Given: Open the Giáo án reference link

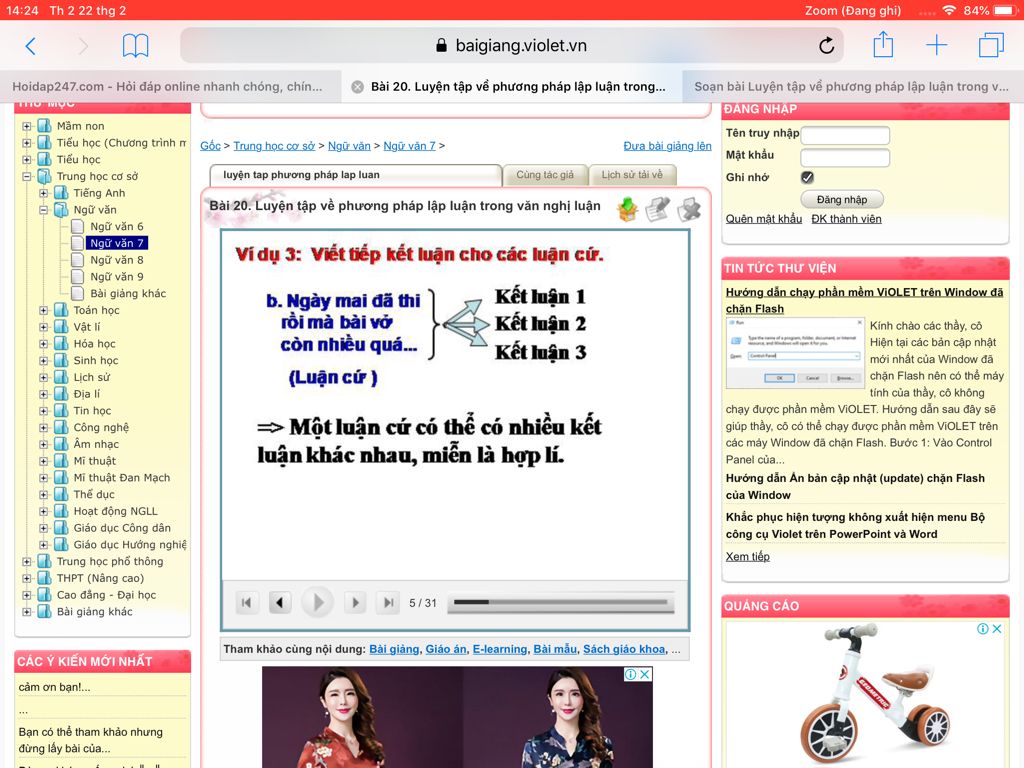Looking at the screenshot, I should pos(446,649).
